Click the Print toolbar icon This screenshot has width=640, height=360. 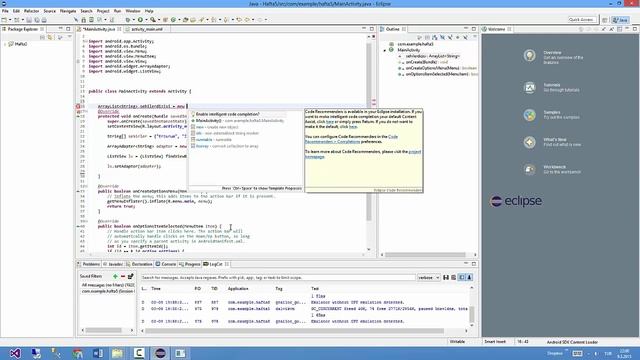(x=44, y=20)
